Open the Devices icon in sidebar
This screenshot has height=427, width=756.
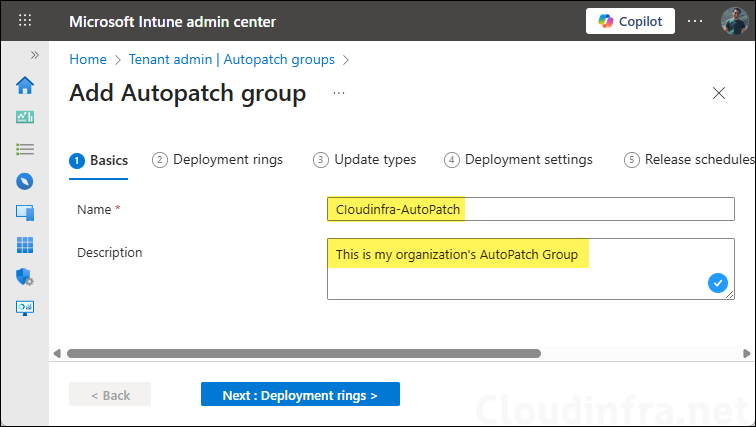coord(25,213)
